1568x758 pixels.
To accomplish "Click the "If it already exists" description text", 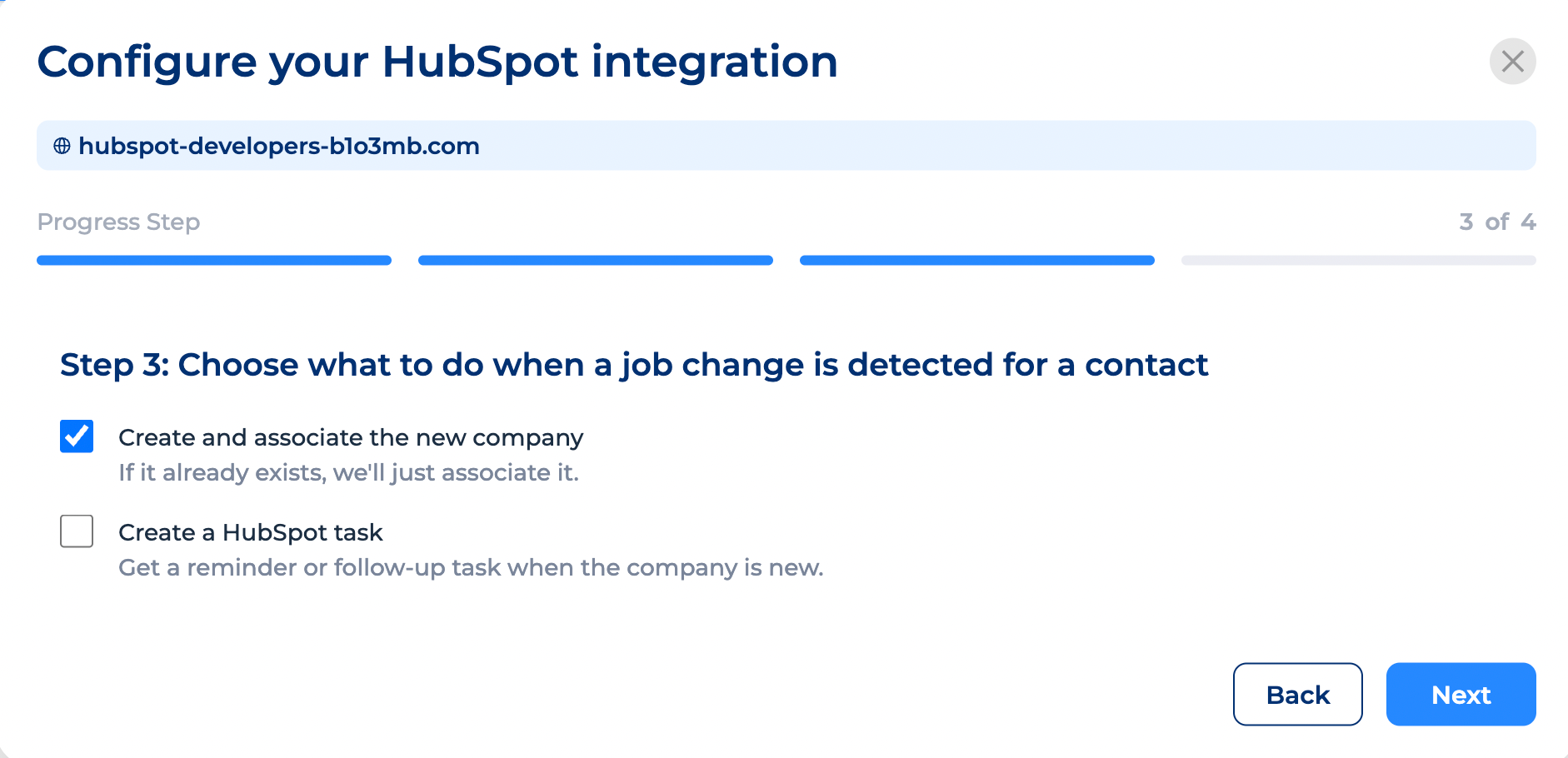I will point(348,472).
